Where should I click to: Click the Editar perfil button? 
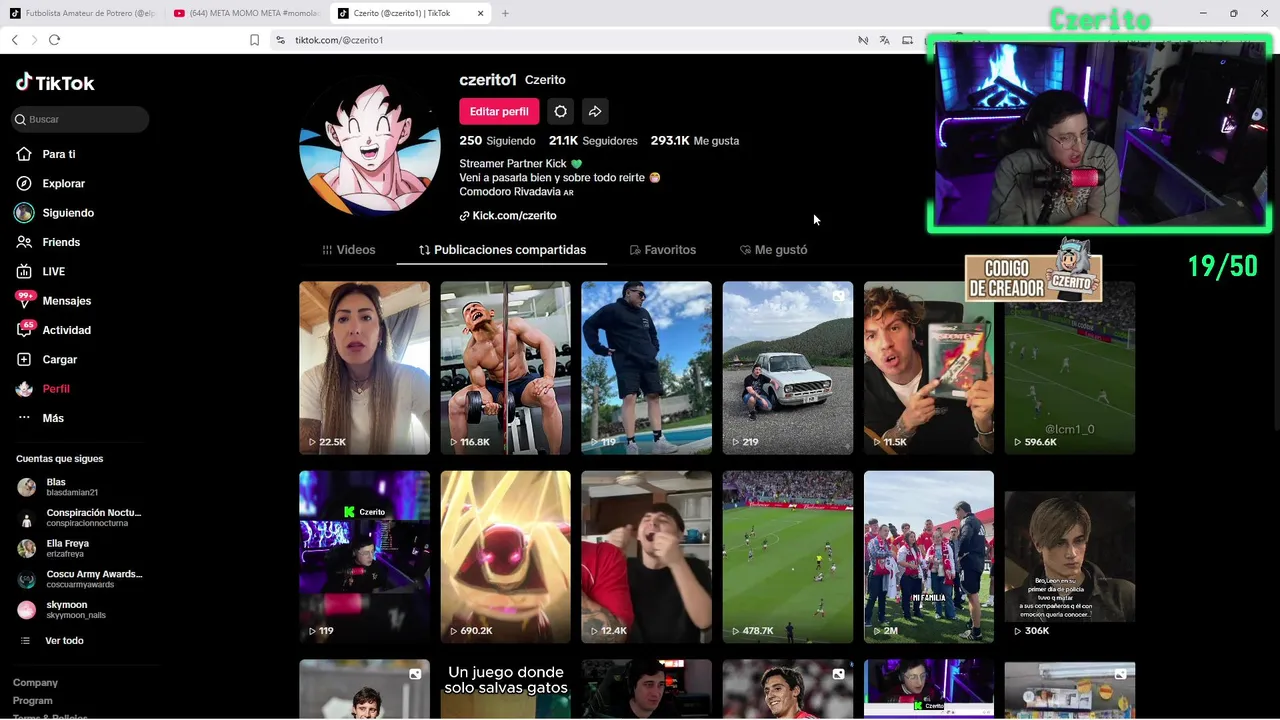click(x=499, y=111)
